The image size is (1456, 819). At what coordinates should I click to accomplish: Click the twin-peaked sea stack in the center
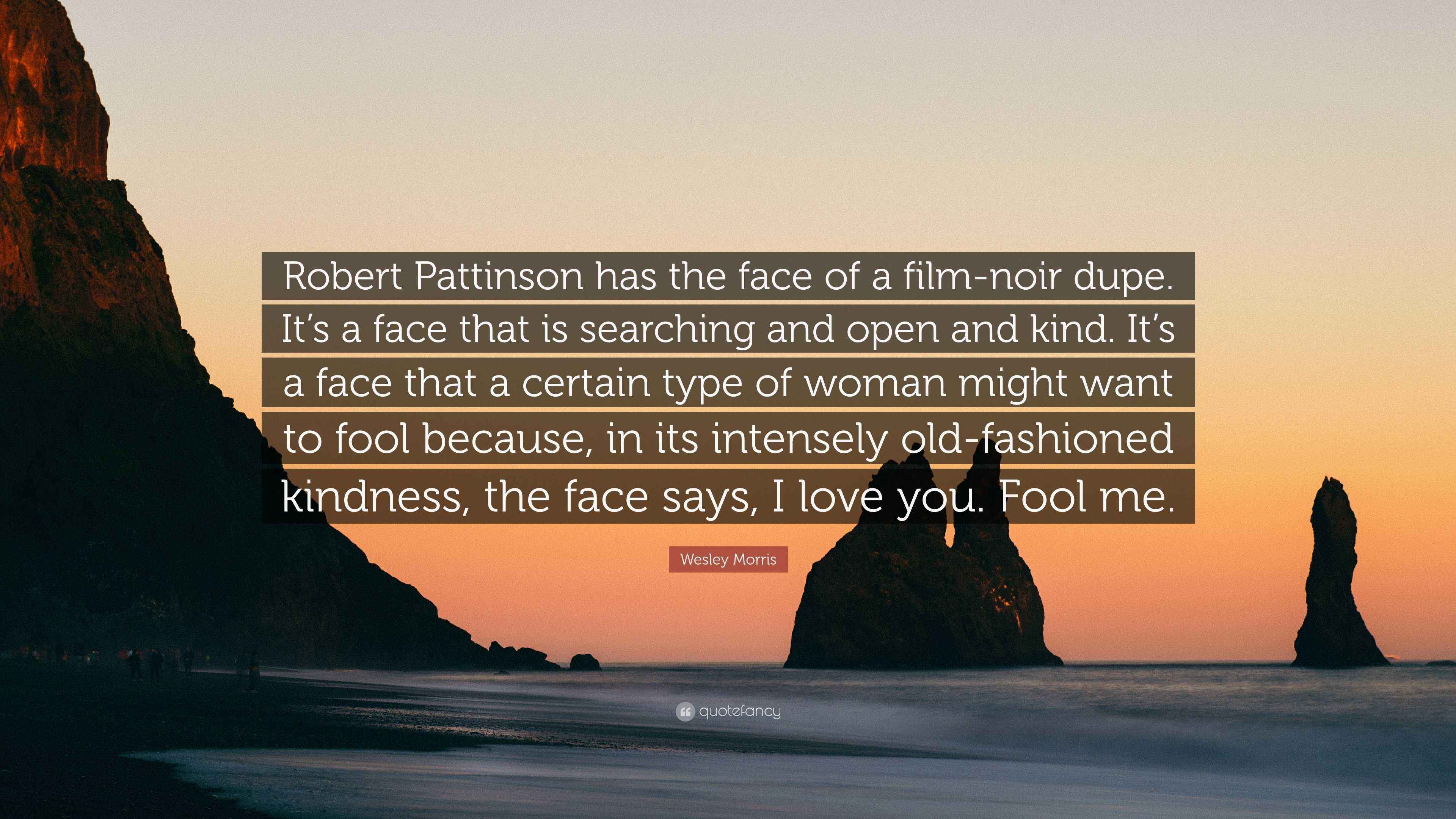point(921,565)
